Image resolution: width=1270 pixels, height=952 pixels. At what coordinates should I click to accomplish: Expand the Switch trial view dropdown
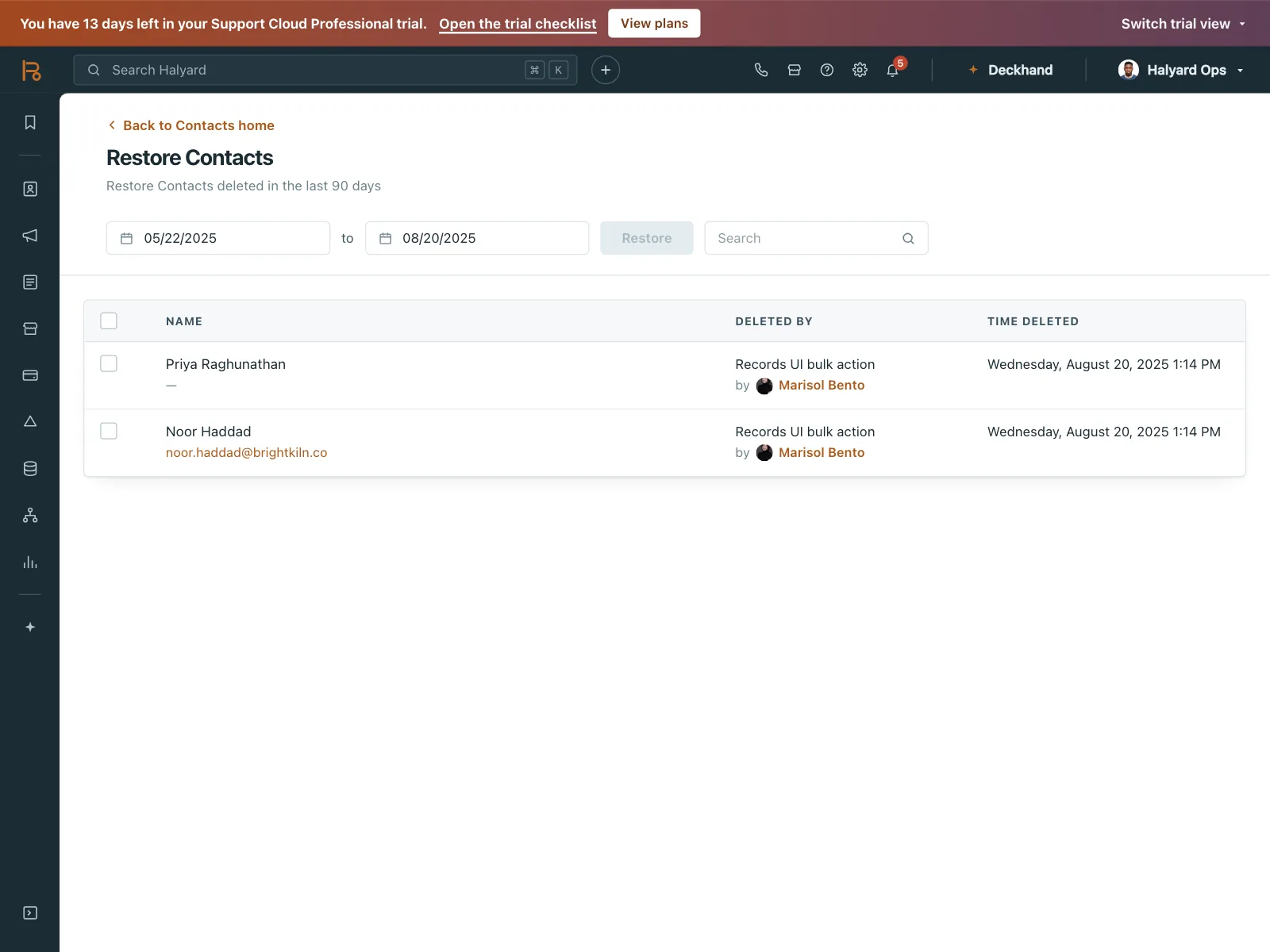click(x=1183, y=24)
